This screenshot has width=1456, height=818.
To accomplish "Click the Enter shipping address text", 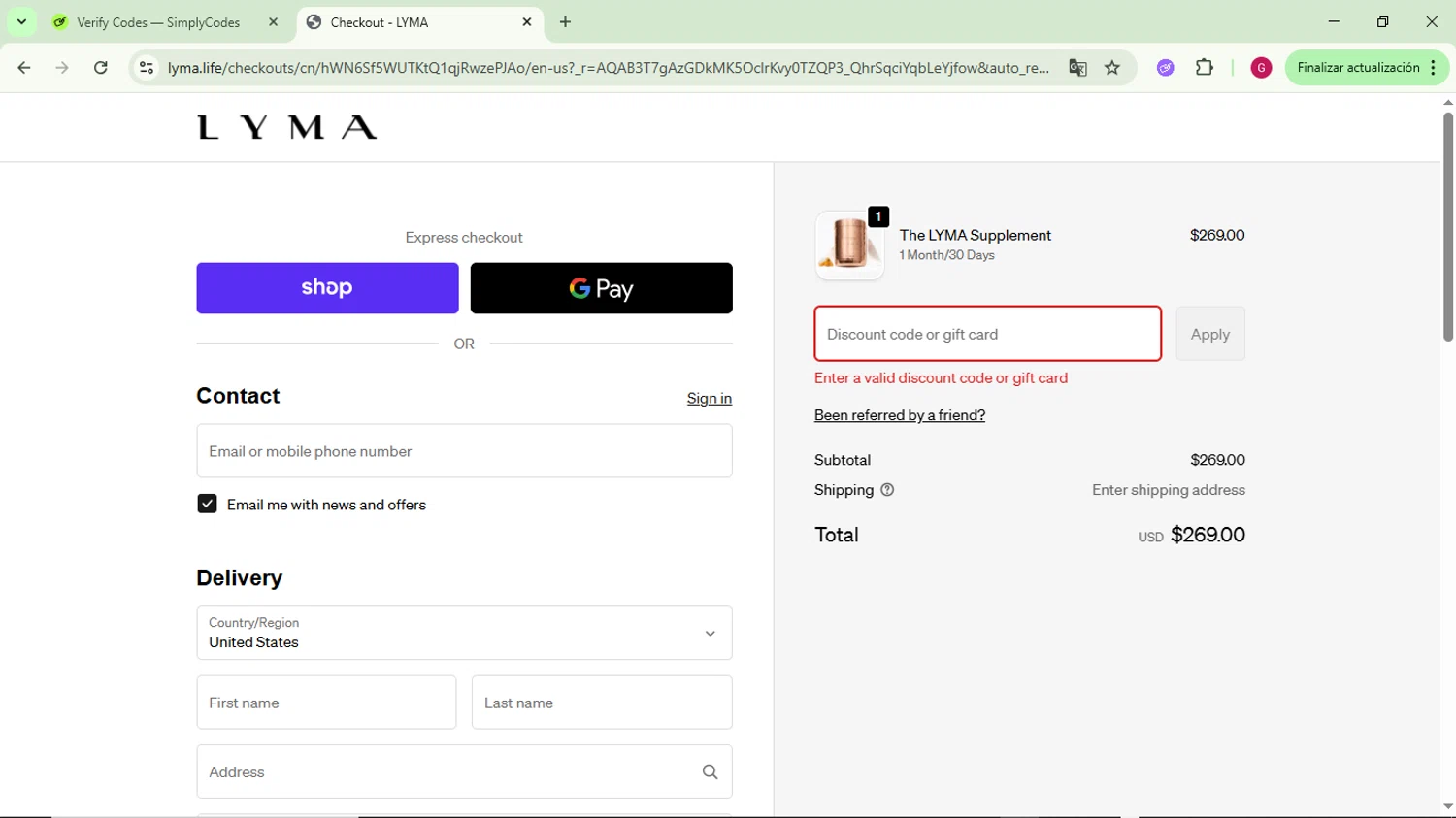I will click(1169, 490).
